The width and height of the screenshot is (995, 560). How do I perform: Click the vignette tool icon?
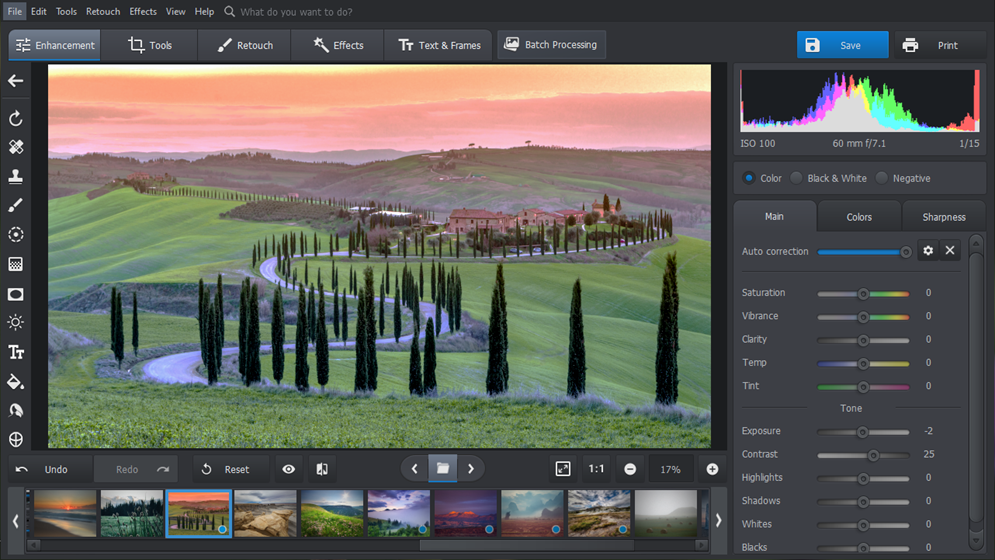[16, 294]
